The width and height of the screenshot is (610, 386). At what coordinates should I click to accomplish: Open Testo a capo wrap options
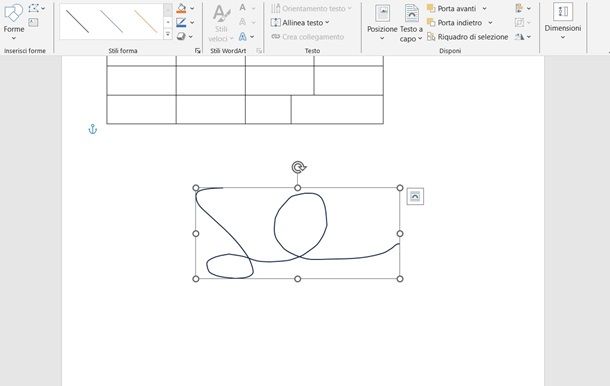(411, 23)
